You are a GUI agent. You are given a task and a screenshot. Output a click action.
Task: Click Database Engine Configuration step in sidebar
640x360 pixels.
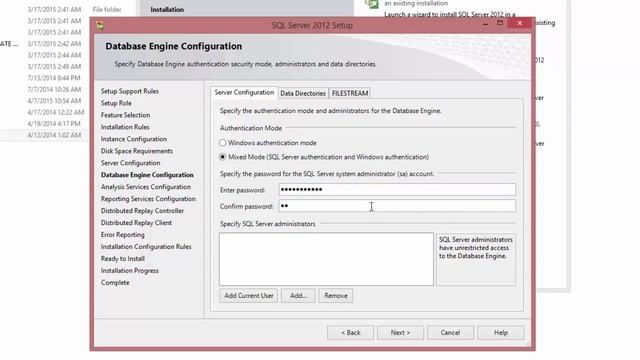point(147,175)
